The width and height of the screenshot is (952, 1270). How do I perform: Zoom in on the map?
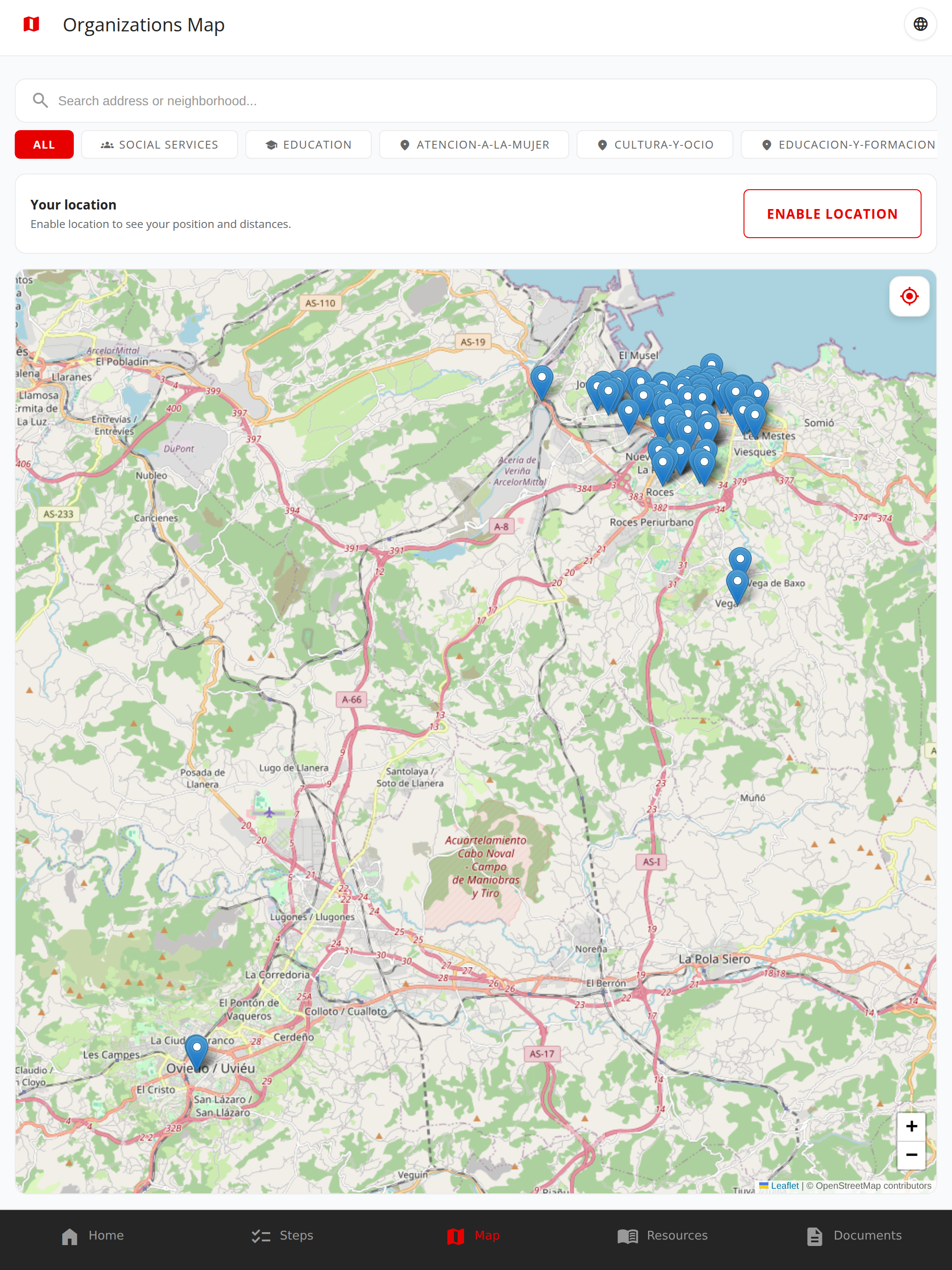[910, 1126]
